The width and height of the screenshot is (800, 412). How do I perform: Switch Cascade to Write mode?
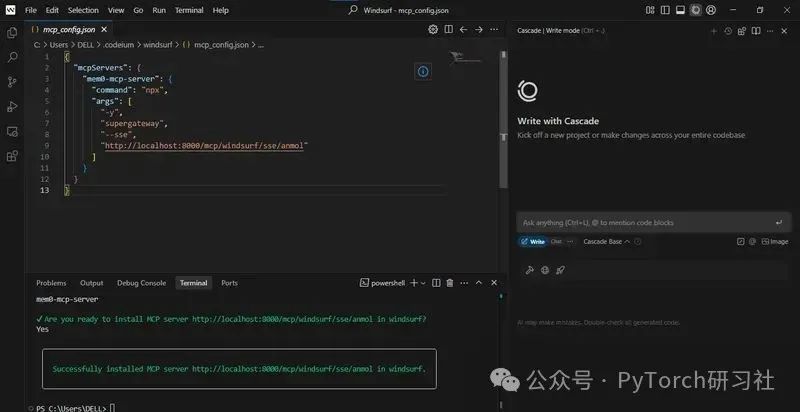[533, 242]
